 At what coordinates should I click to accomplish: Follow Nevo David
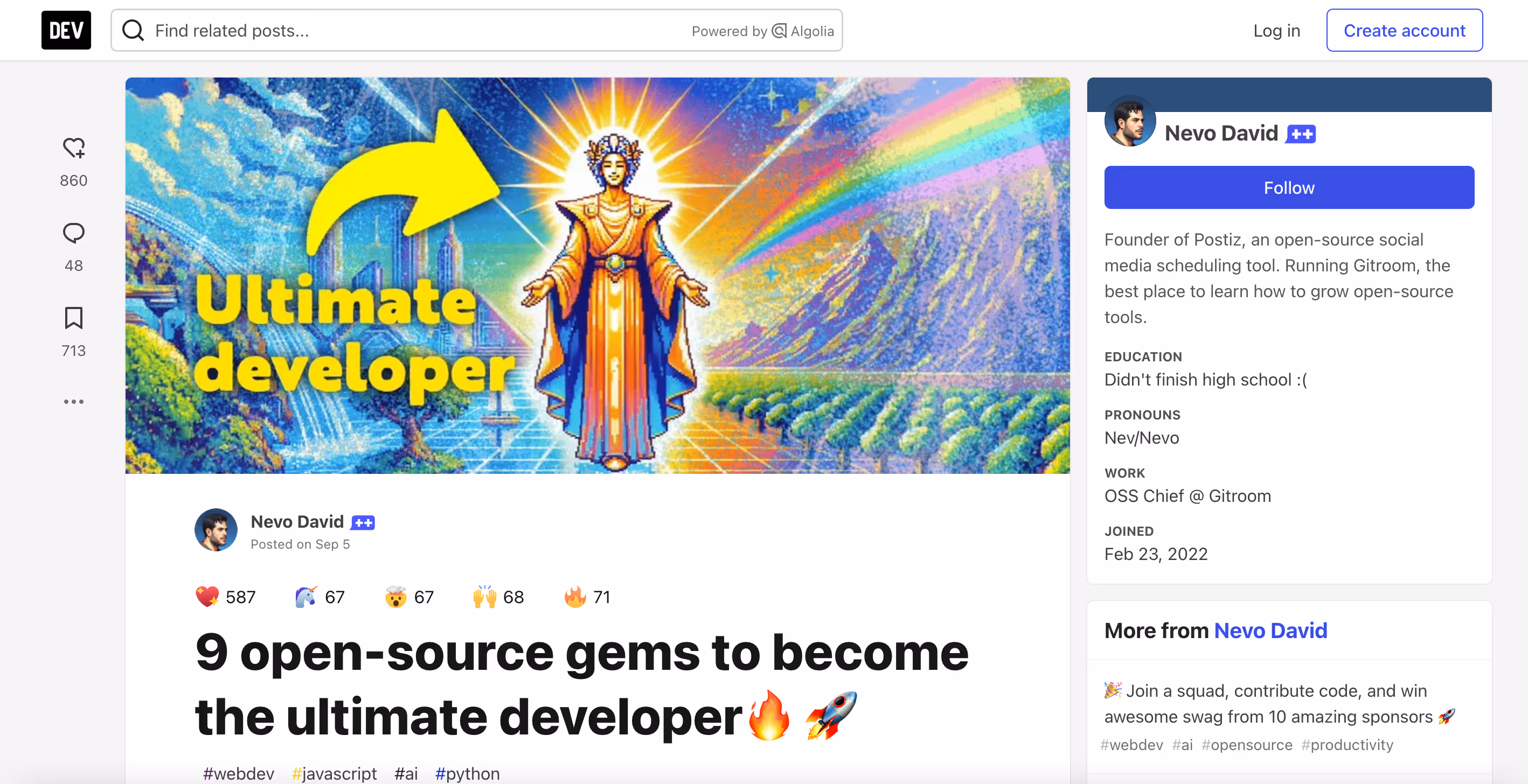[1289, 188]
